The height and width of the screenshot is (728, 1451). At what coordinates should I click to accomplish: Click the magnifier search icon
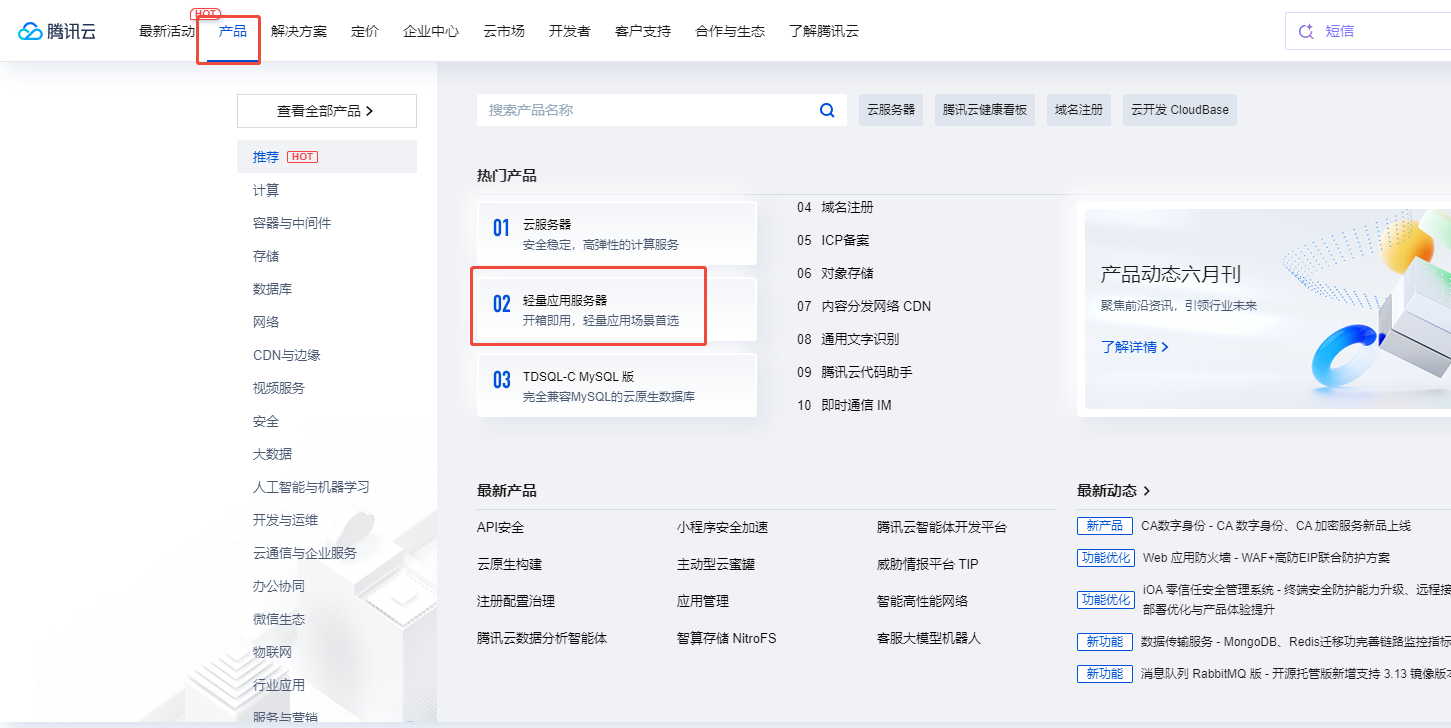[x=827, y=110]
